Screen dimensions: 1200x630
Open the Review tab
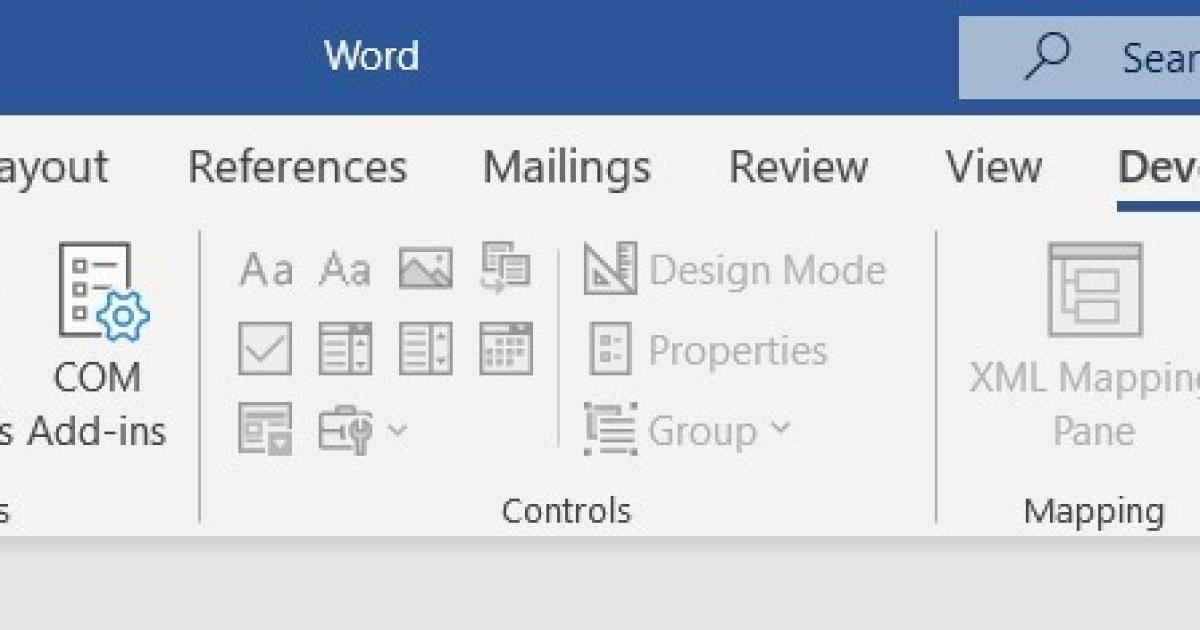[x=798, y=167]
